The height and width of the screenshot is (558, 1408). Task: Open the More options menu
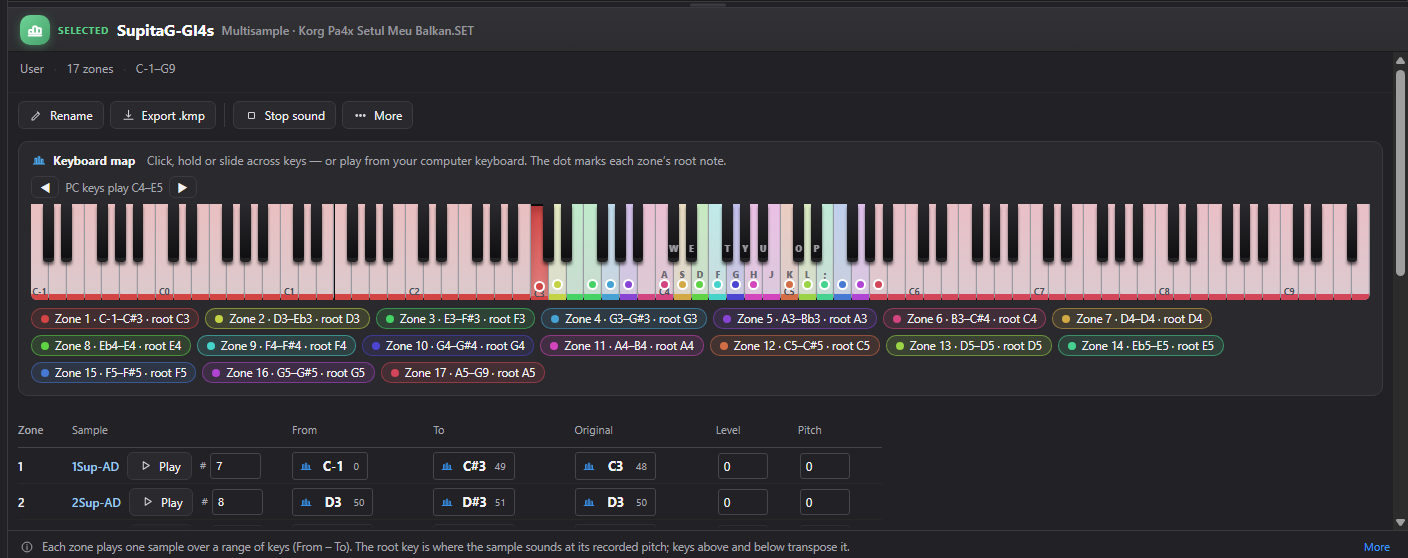pyautogui.click(x=377, y=115)
